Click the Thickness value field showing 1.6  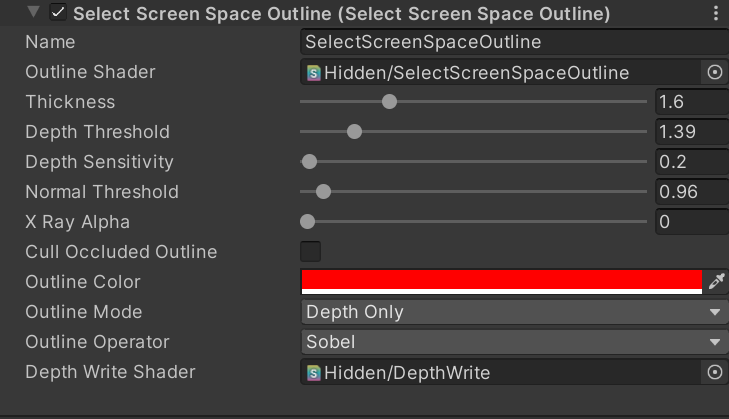690,102
